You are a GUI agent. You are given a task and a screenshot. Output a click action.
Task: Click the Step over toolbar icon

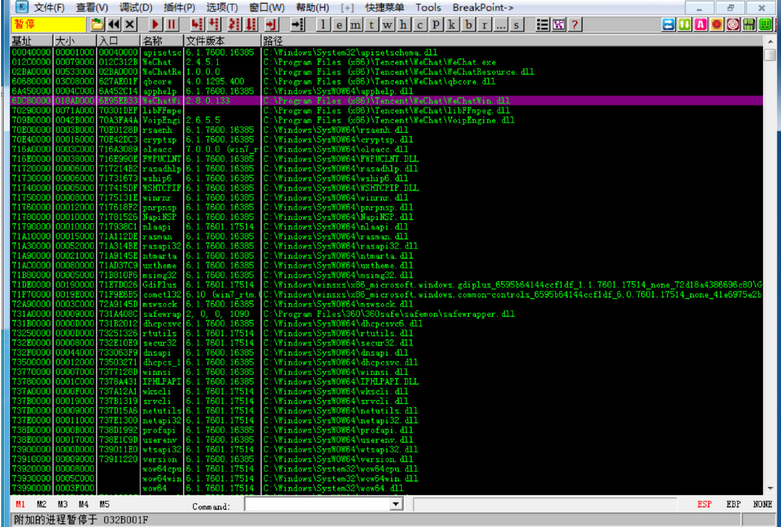pyautogui.click(x=214, y=24)
